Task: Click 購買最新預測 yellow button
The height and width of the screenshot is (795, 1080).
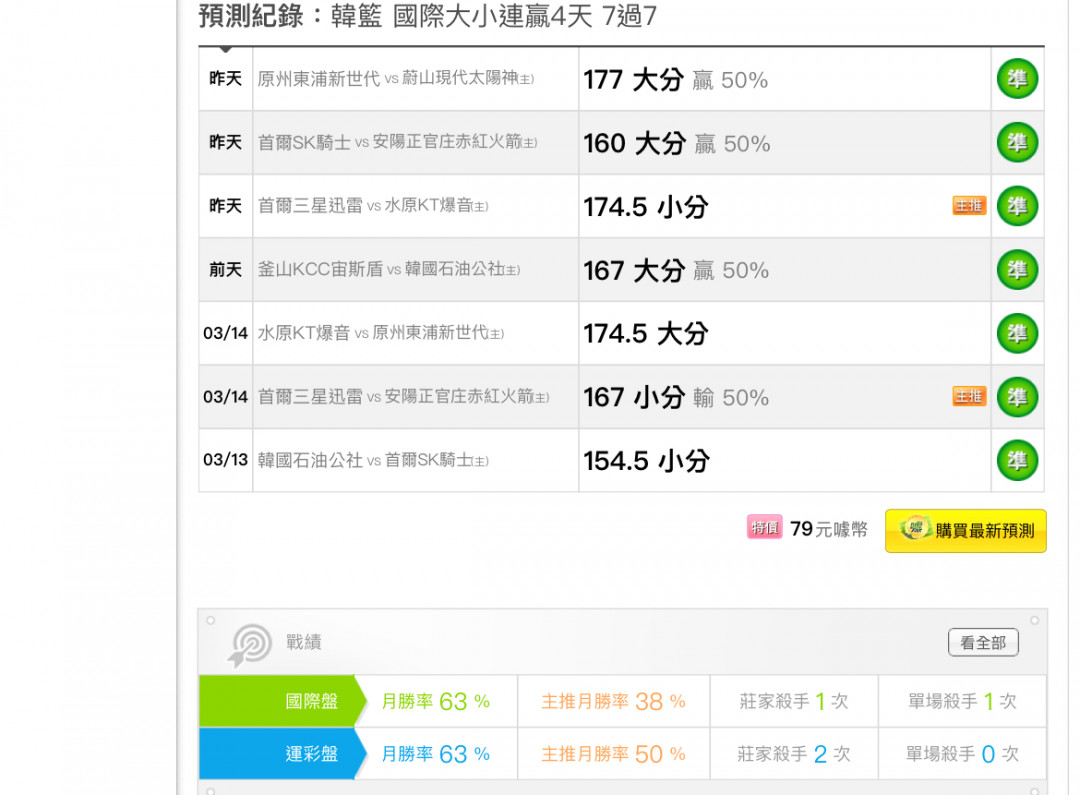Action: point(965,531)
